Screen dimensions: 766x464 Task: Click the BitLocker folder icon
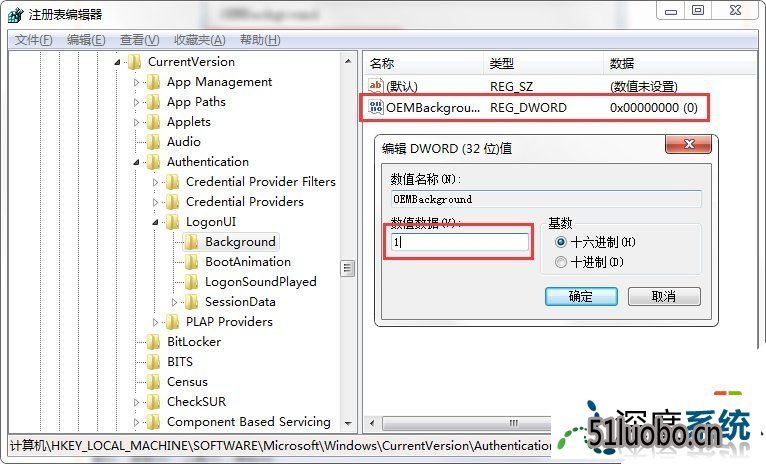153,341
